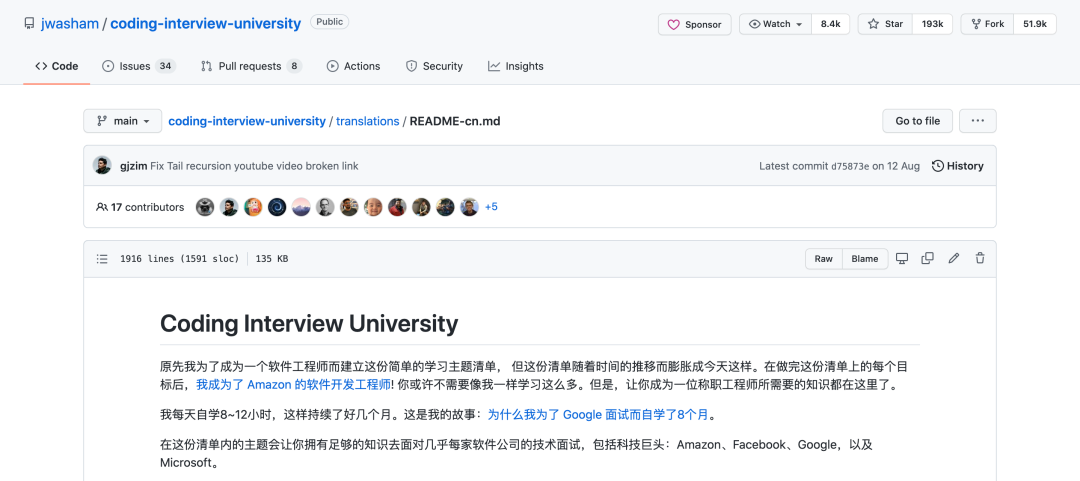Sponsor the repository with heart button
1080x481 pixels.
[694, 24]
